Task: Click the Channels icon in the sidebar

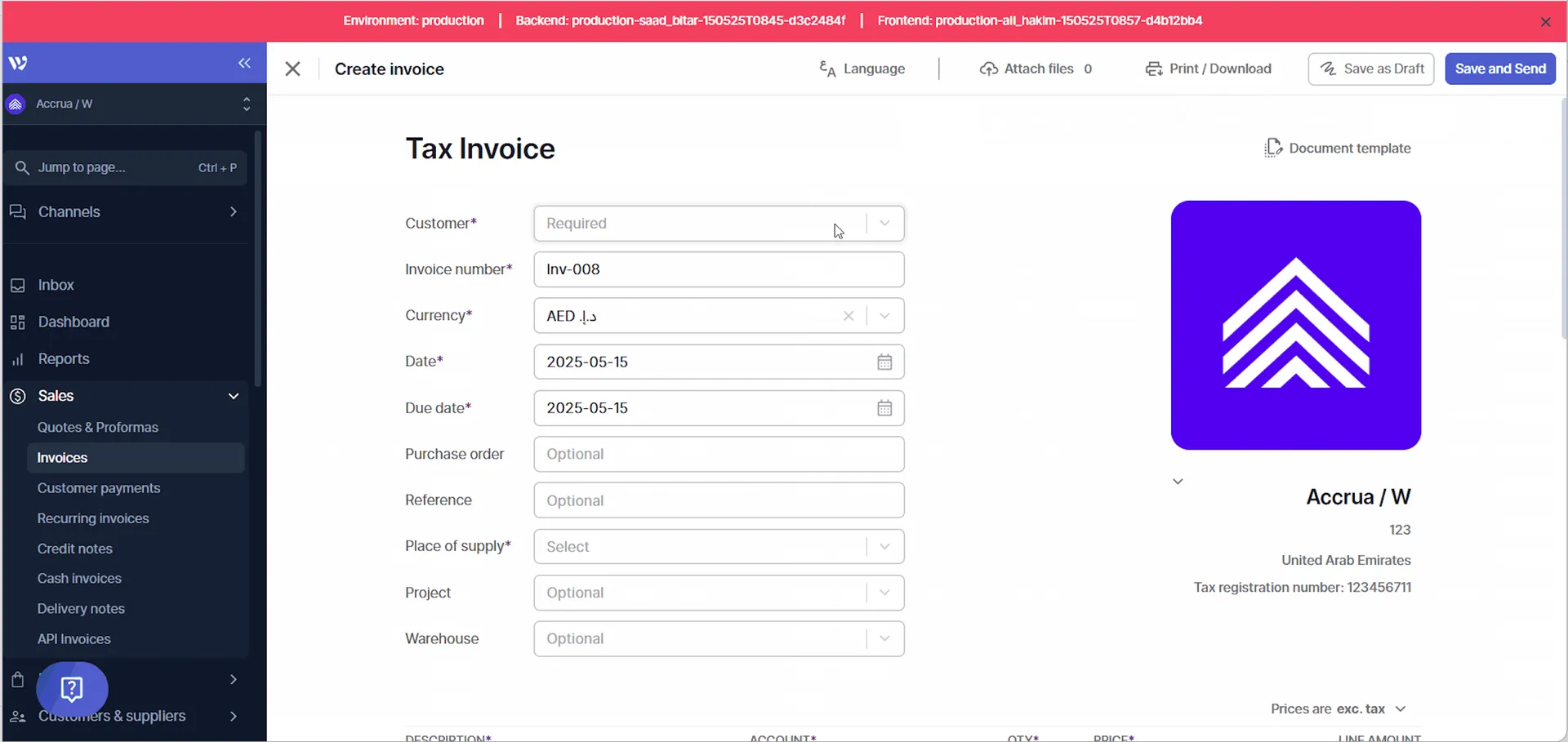Action: click(x=18, y=211)
